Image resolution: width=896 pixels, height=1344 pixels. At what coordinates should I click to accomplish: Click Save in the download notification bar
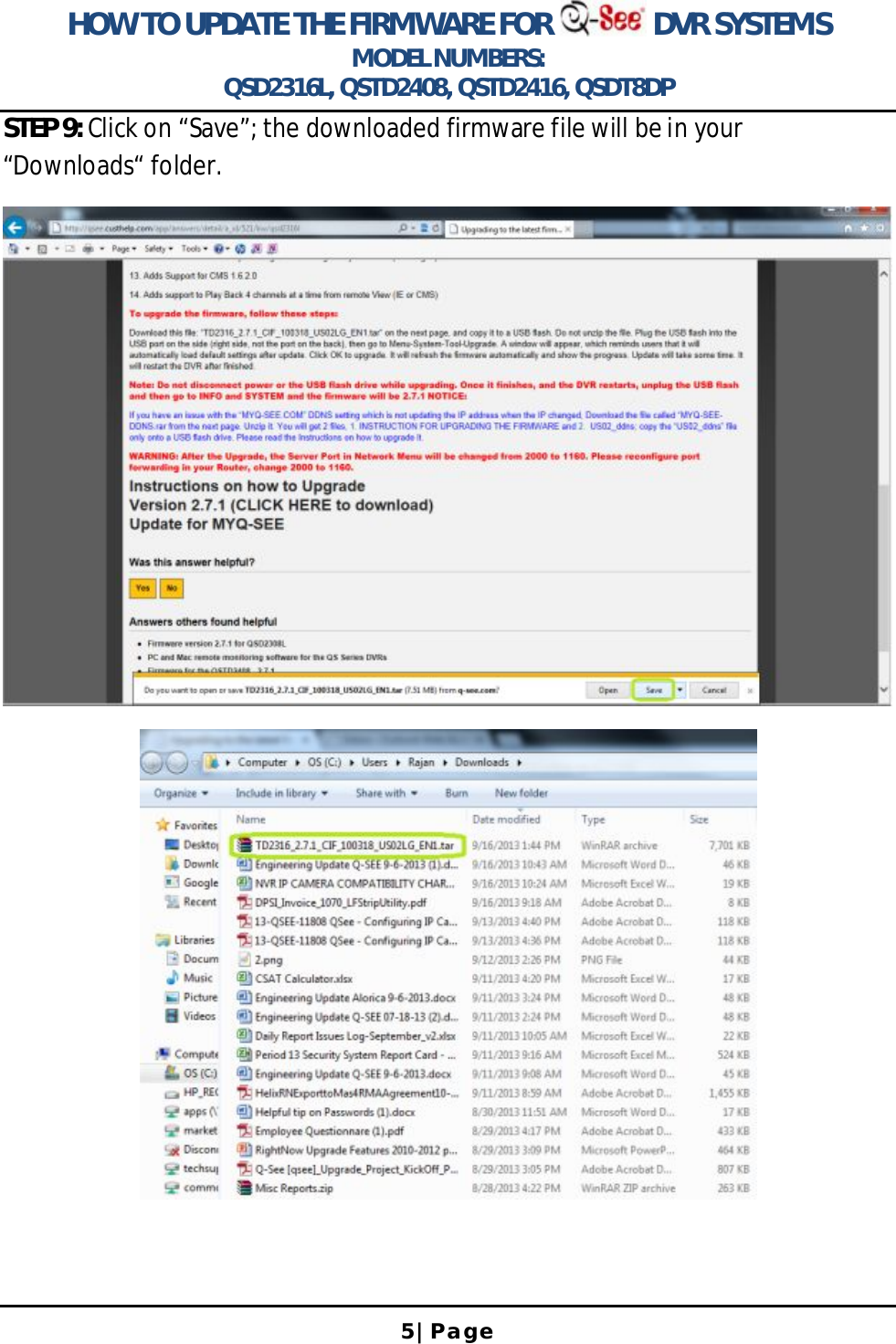point(654,691)
